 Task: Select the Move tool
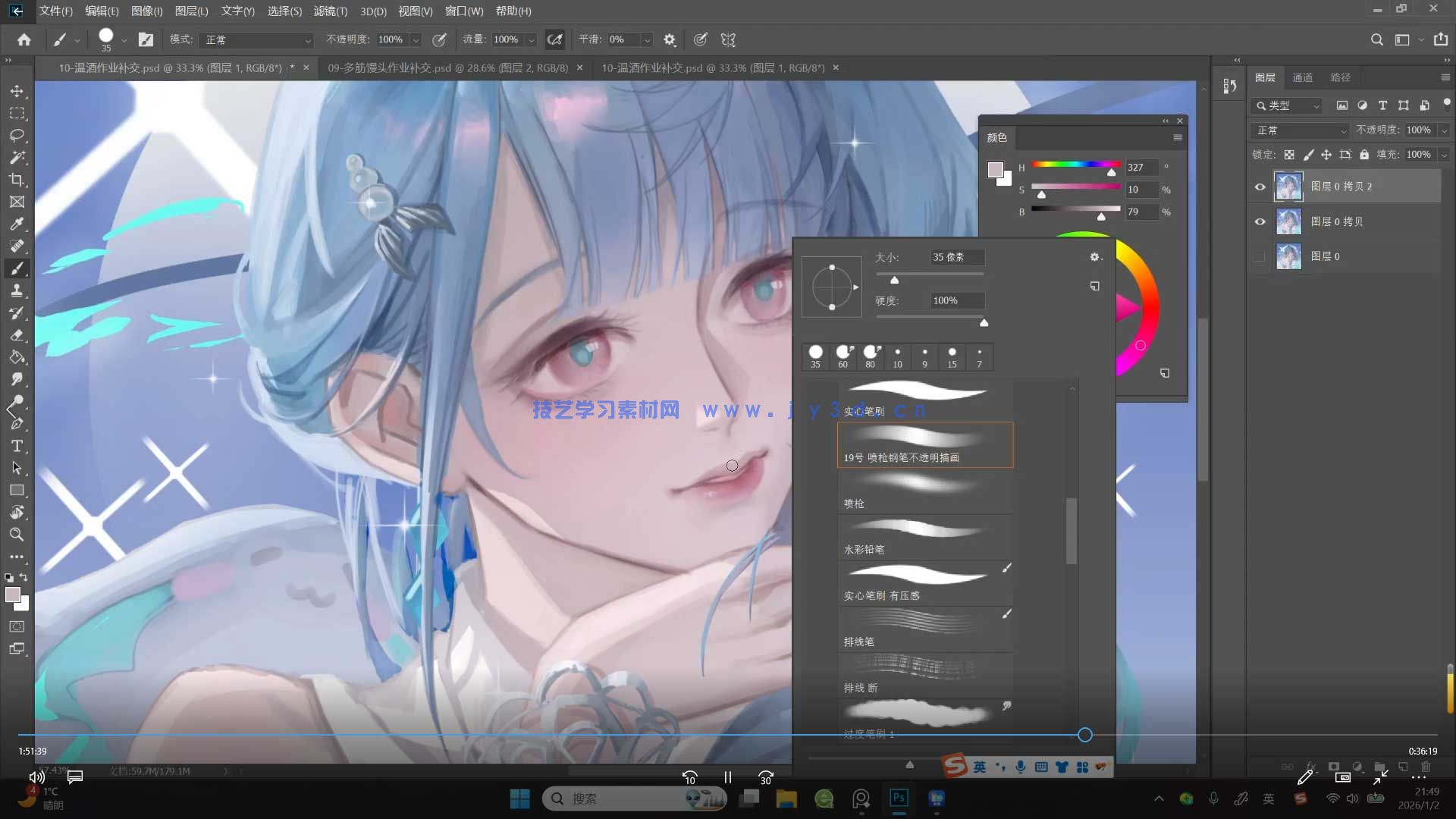coord(17,91)
